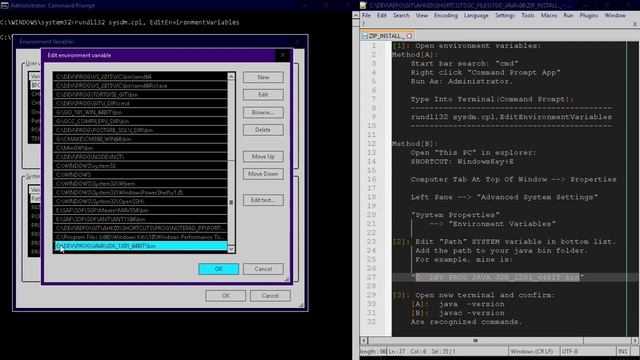
Task: Open the Window menu
Action: click(x=615, y=16)
